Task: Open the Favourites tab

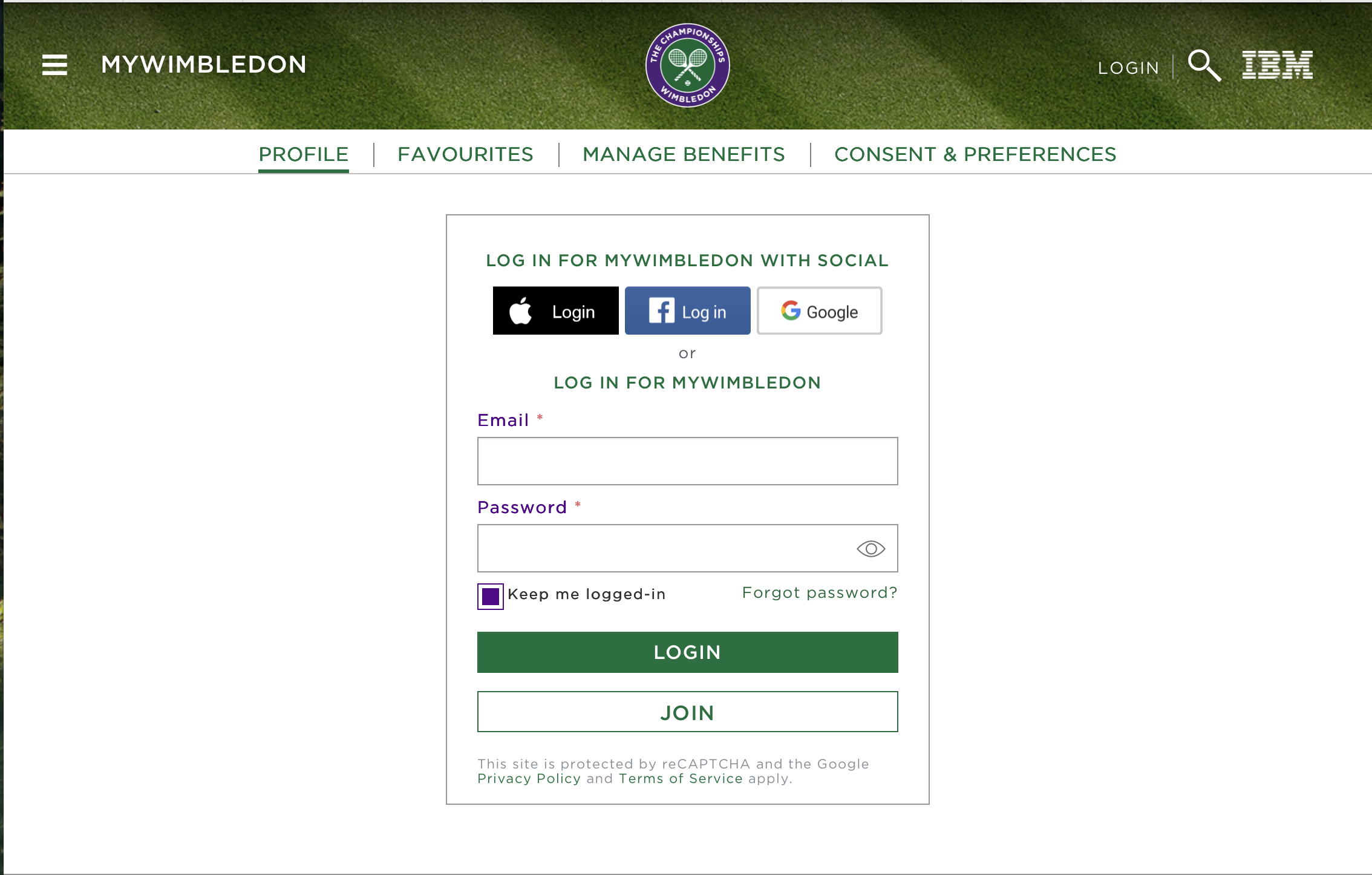Action: click(x=465, y=154)
